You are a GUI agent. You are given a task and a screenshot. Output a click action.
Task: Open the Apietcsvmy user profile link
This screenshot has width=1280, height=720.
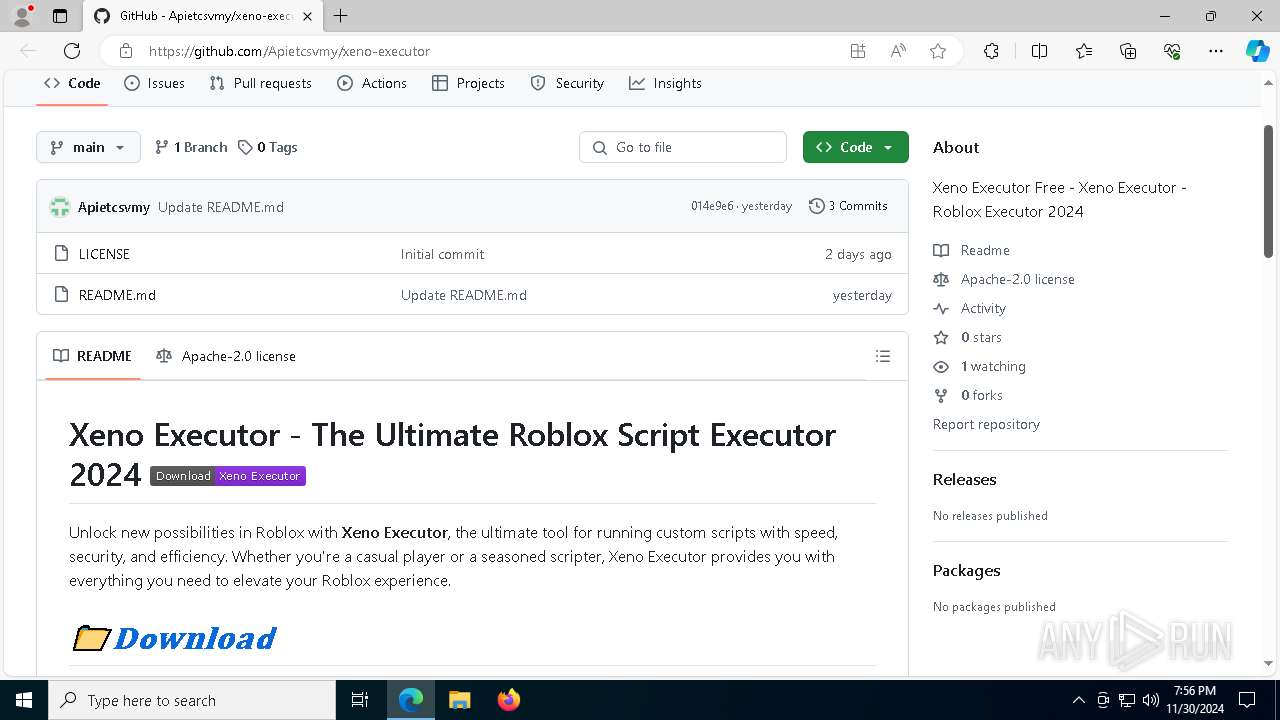[x=114, y=207]
